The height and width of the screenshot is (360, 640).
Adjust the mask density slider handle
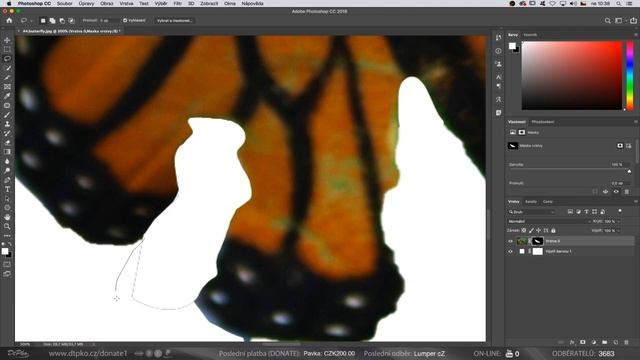[x=629, y=171]
